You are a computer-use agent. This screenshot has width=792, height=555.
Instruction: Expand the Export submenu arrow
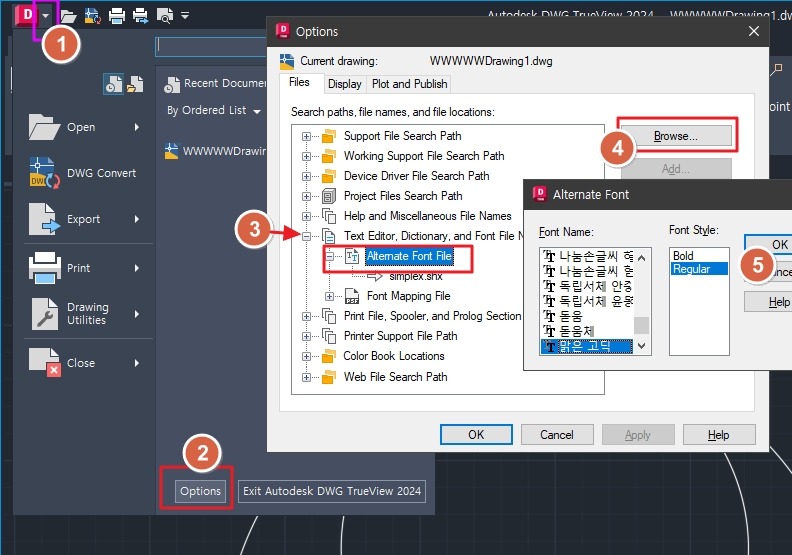click(137, 219)
